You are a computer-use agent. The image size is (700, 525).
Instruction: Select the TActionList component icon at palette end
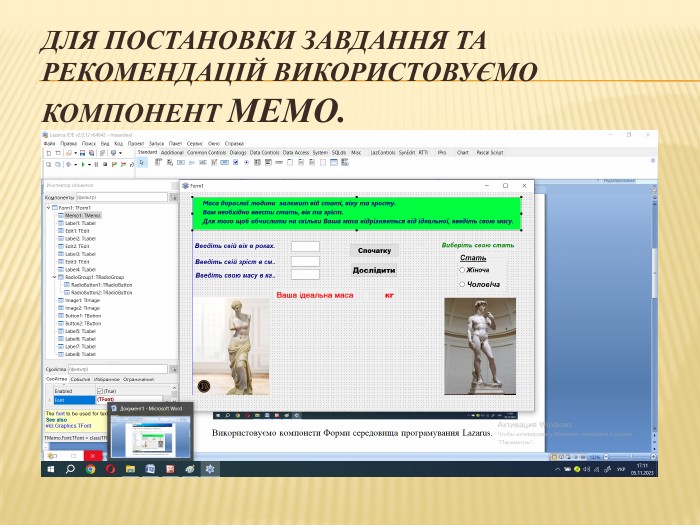tap(345, 162)
